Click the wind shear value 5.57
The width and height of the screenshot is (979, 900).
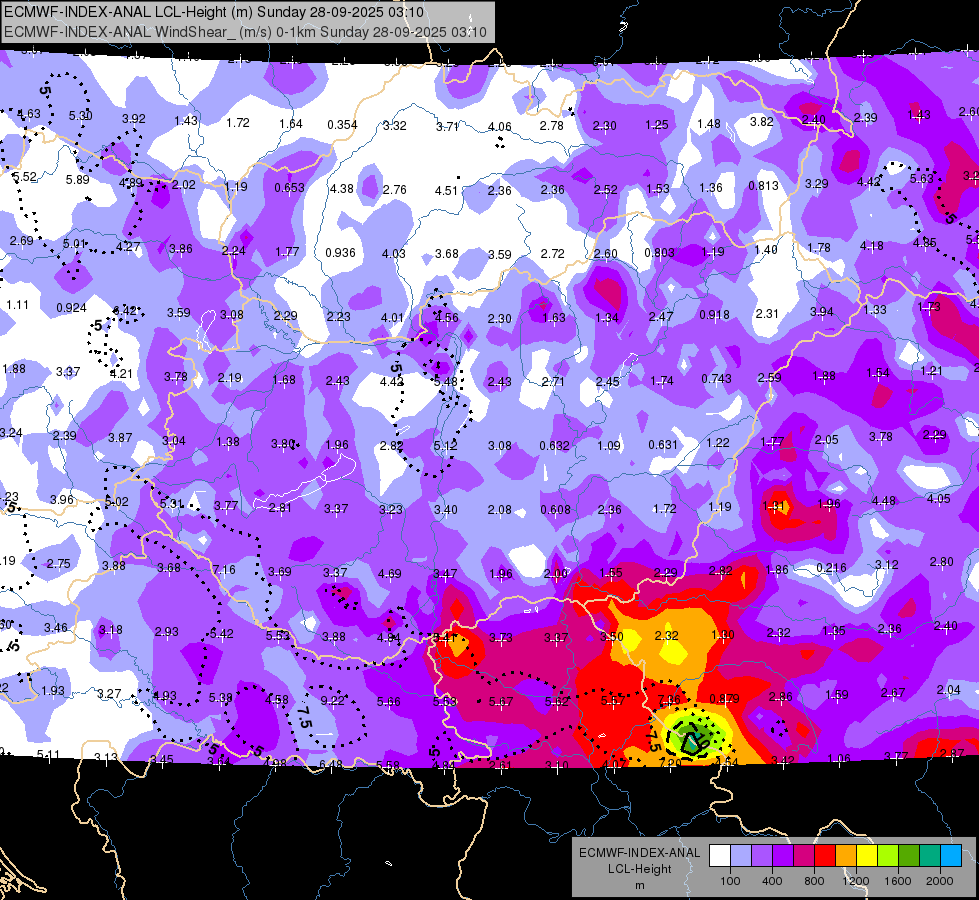[612, 701]
